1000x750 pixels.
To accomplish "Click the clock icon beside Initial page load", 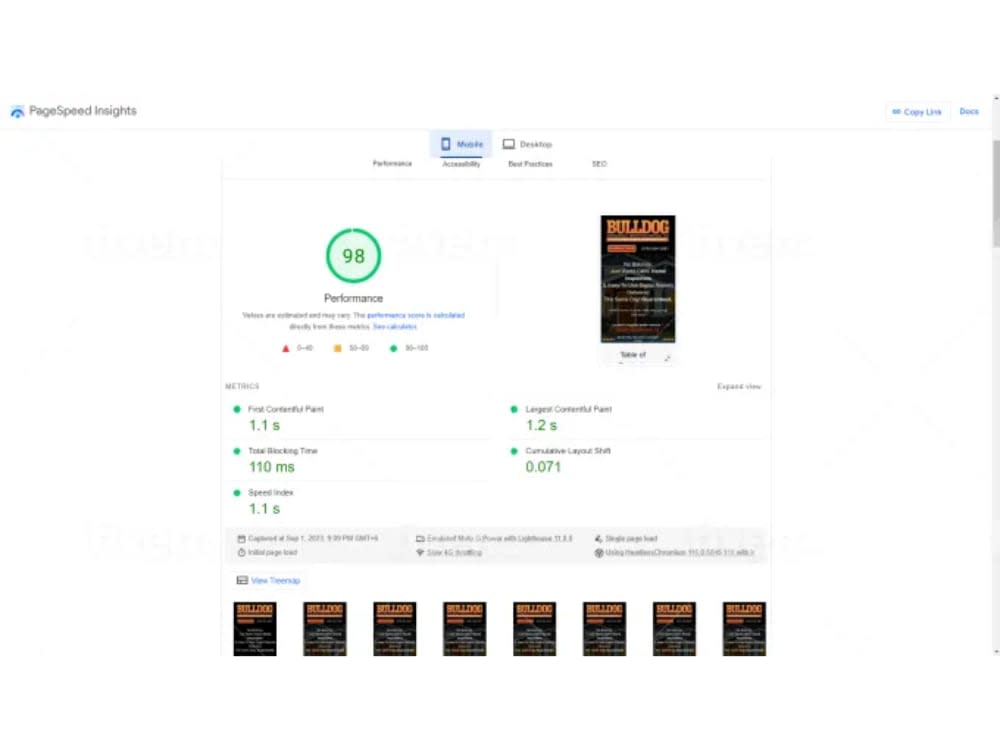I will click(x=241, y=551).
